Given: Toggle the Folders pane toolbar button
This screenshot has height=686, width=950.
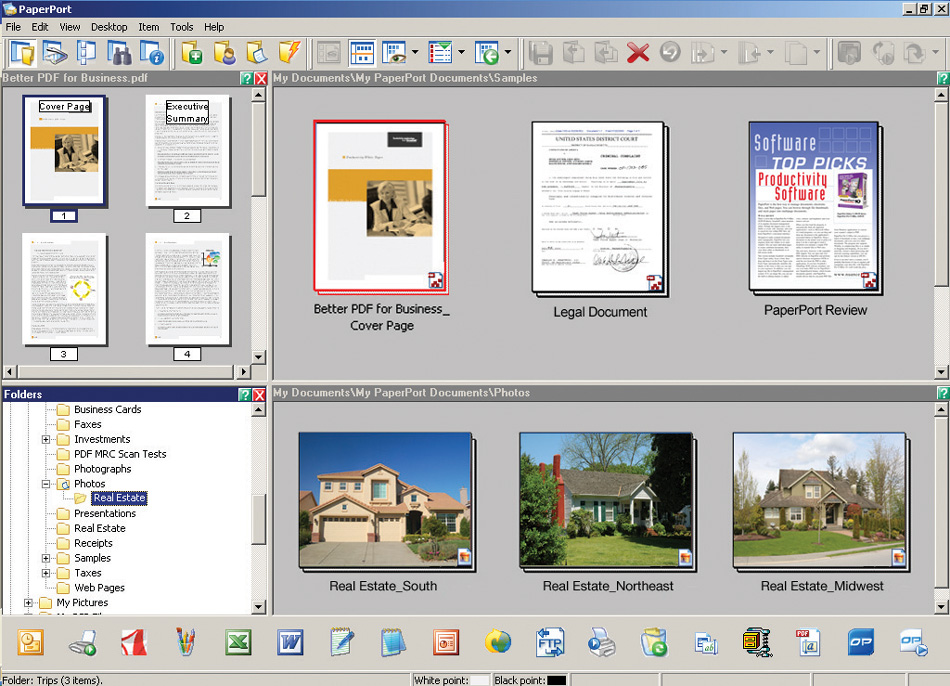Looking at the screenshot, I should point(22,53).
